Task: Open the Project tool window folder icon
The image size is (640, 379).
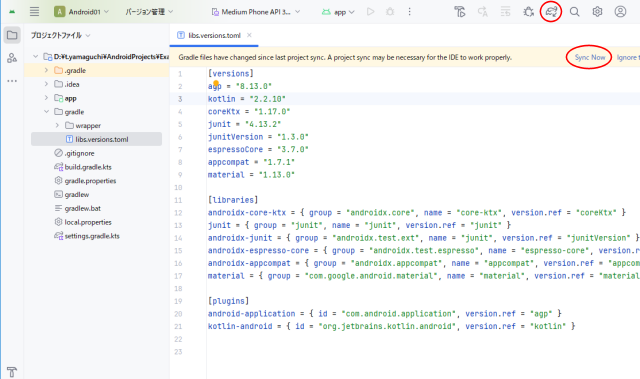Action: (x=12, y=35)
